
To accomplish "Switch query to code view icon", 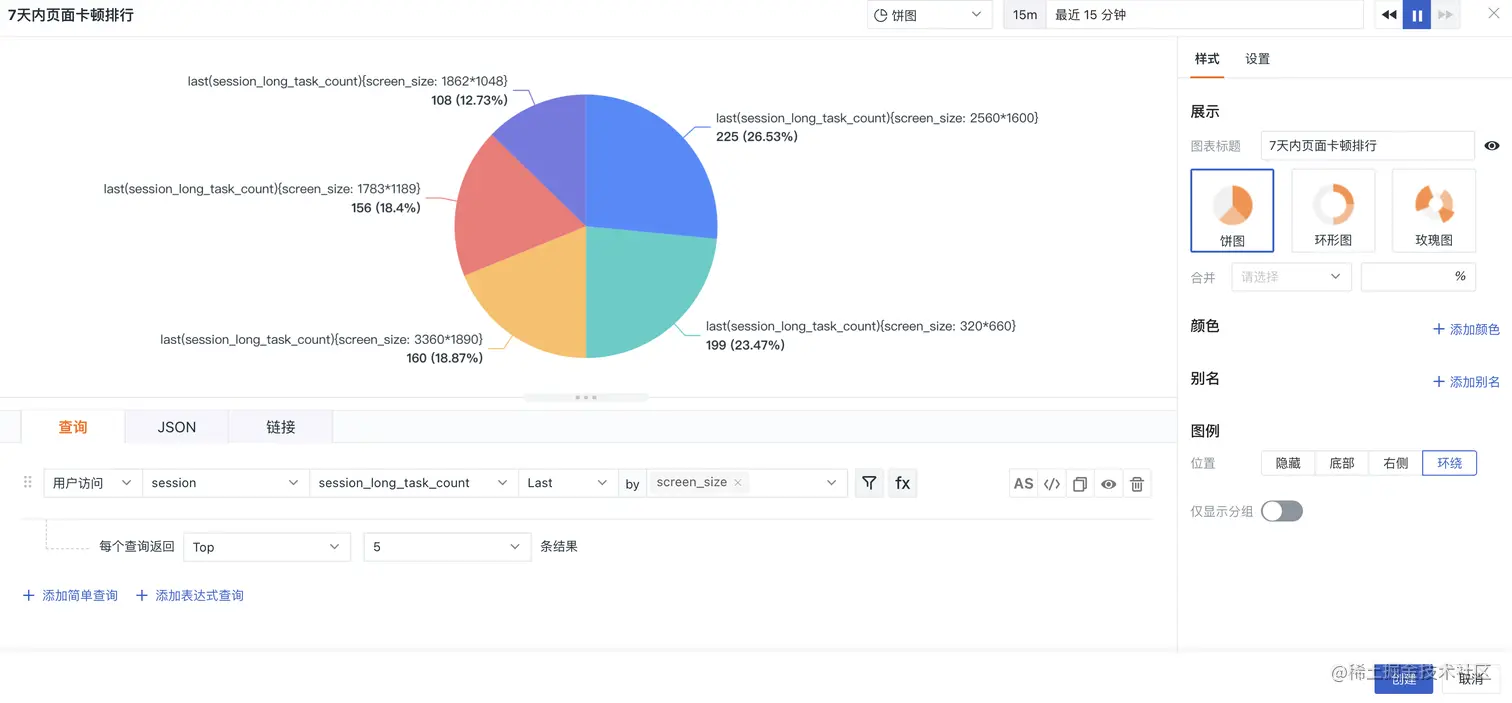I will click(1052, 484).
